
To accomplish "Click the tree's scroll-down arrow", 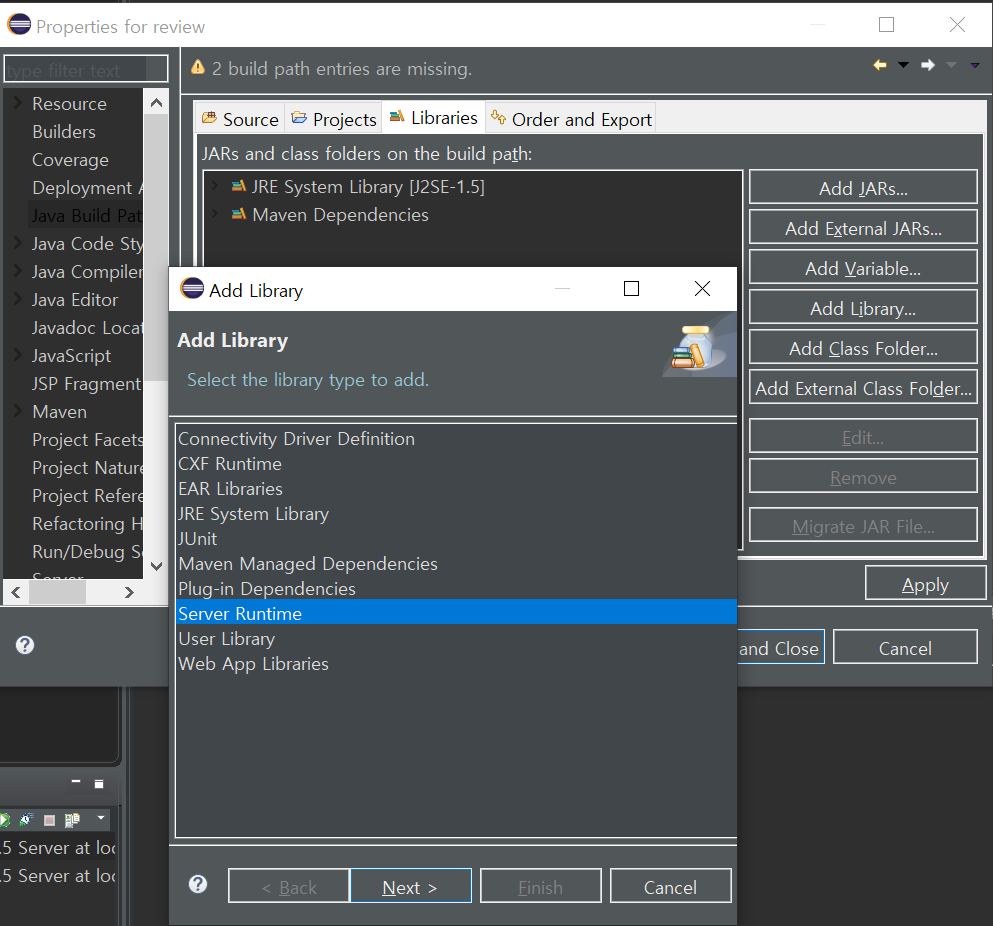I will (x=156, y=566).
